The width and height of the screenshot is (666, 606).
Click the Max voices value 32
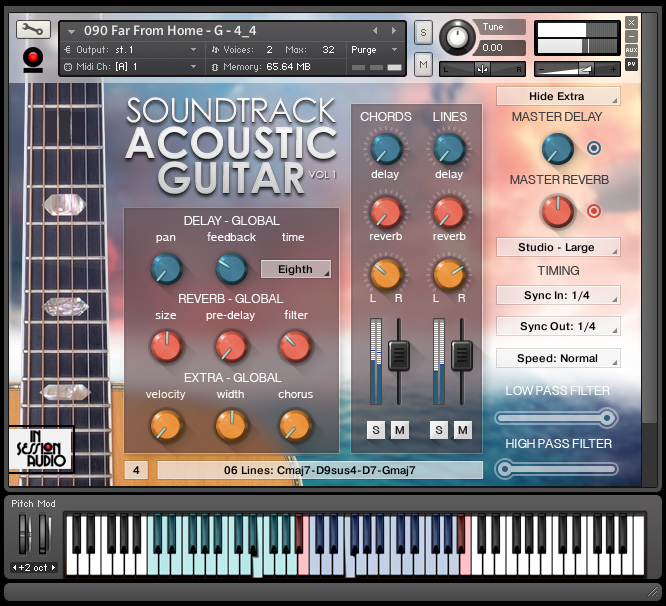(328, 50)
